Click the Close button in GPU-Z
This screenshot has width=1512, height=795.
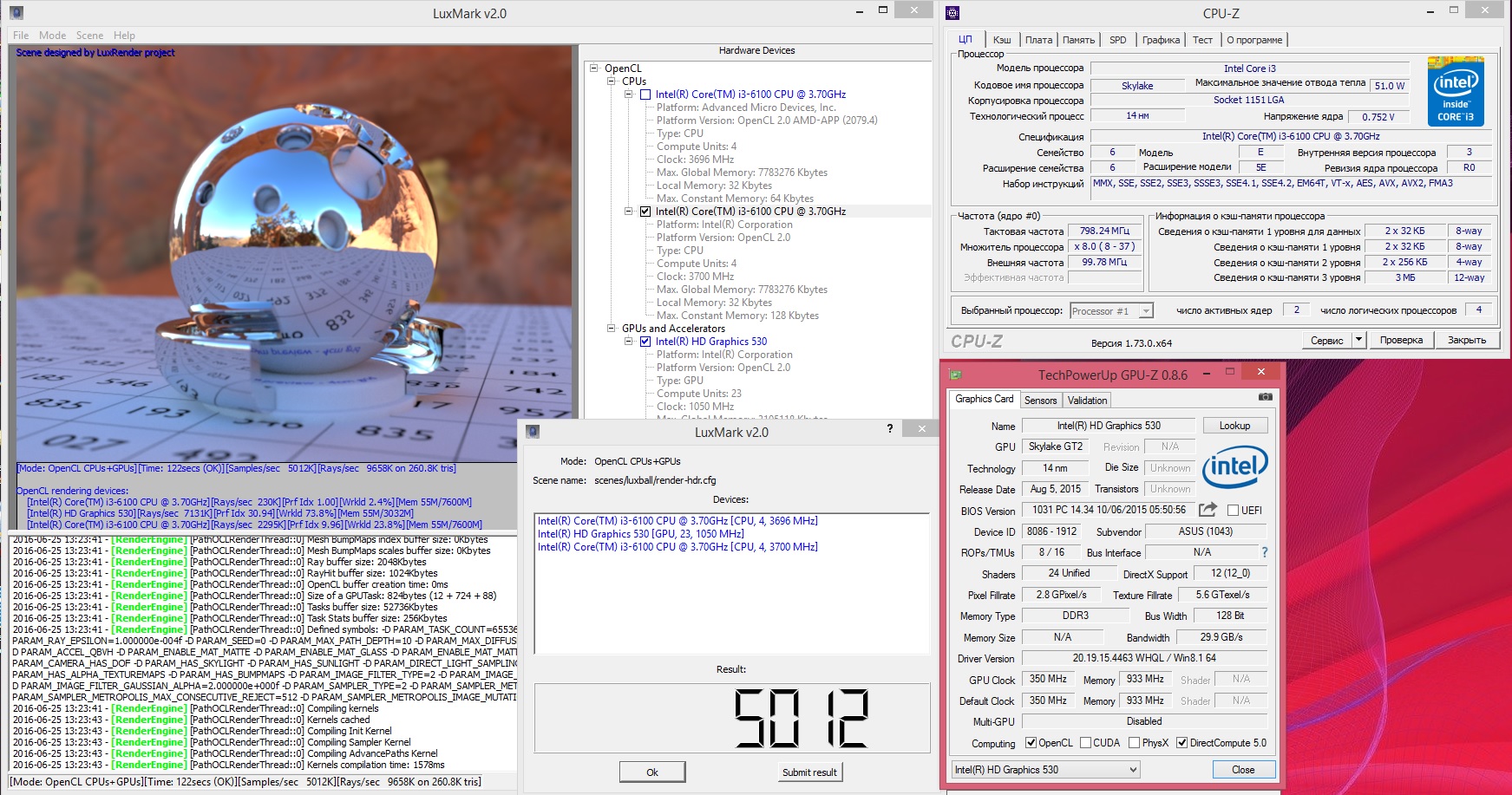click(x=1243, y=770)
